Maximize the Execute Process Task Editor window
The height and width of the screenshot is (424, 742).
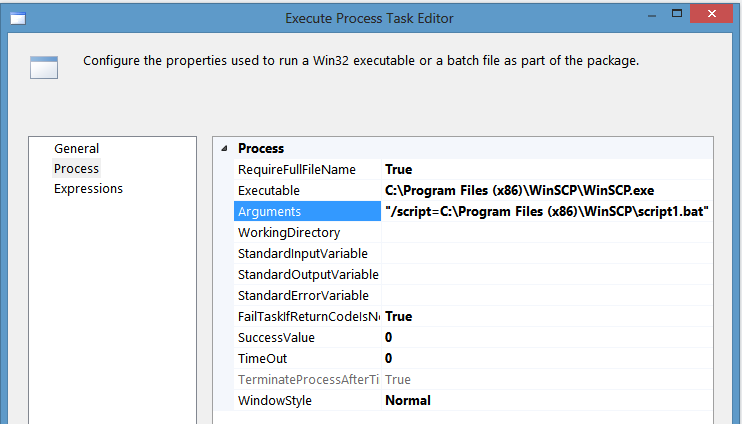677,14
